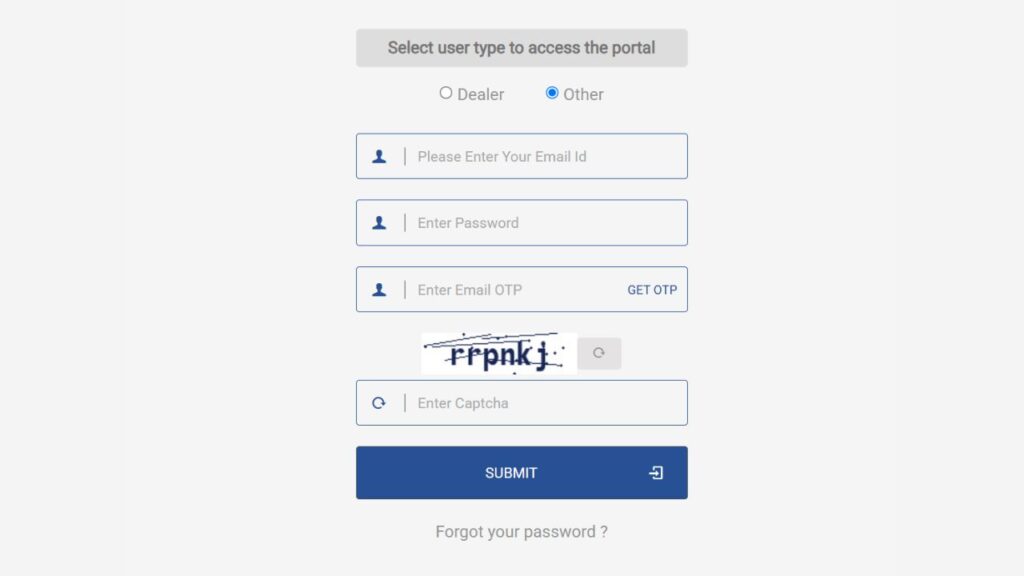Focus the Enter Password field
The image size is (1024, 576).
(522, 223)
